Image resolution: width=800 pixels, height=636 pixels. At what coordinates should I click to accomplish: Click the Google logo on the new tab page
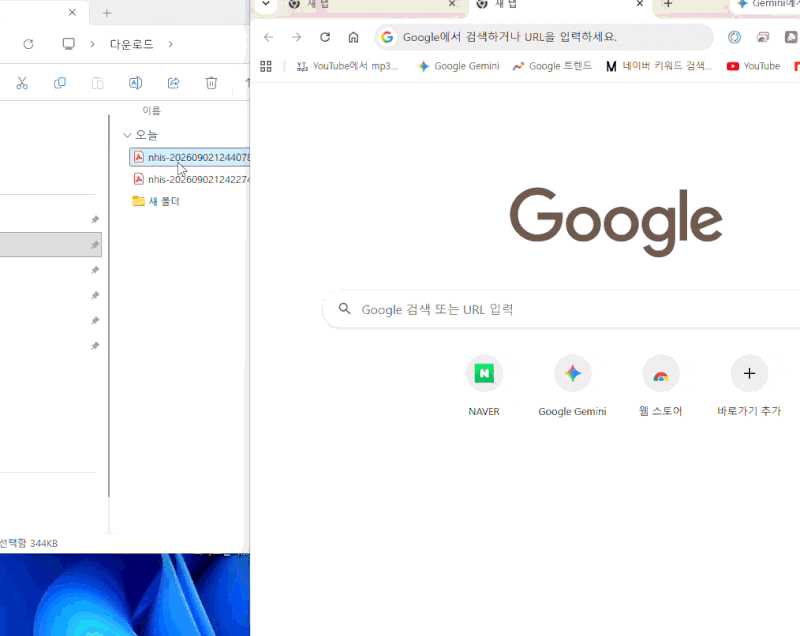click(616, 222)
